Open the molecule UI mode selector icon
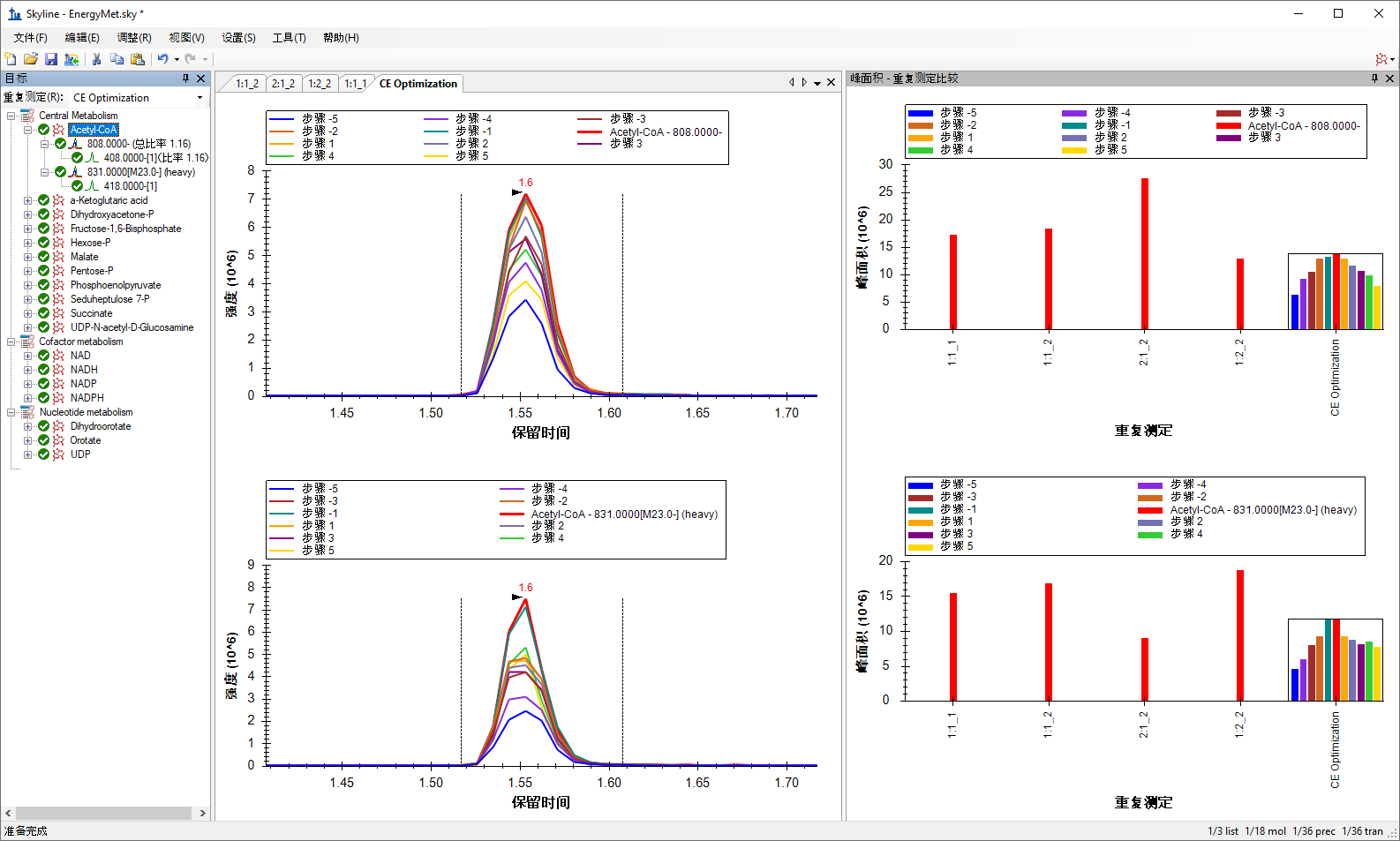Screen dimensions: 1400x841 [1381, 59]
